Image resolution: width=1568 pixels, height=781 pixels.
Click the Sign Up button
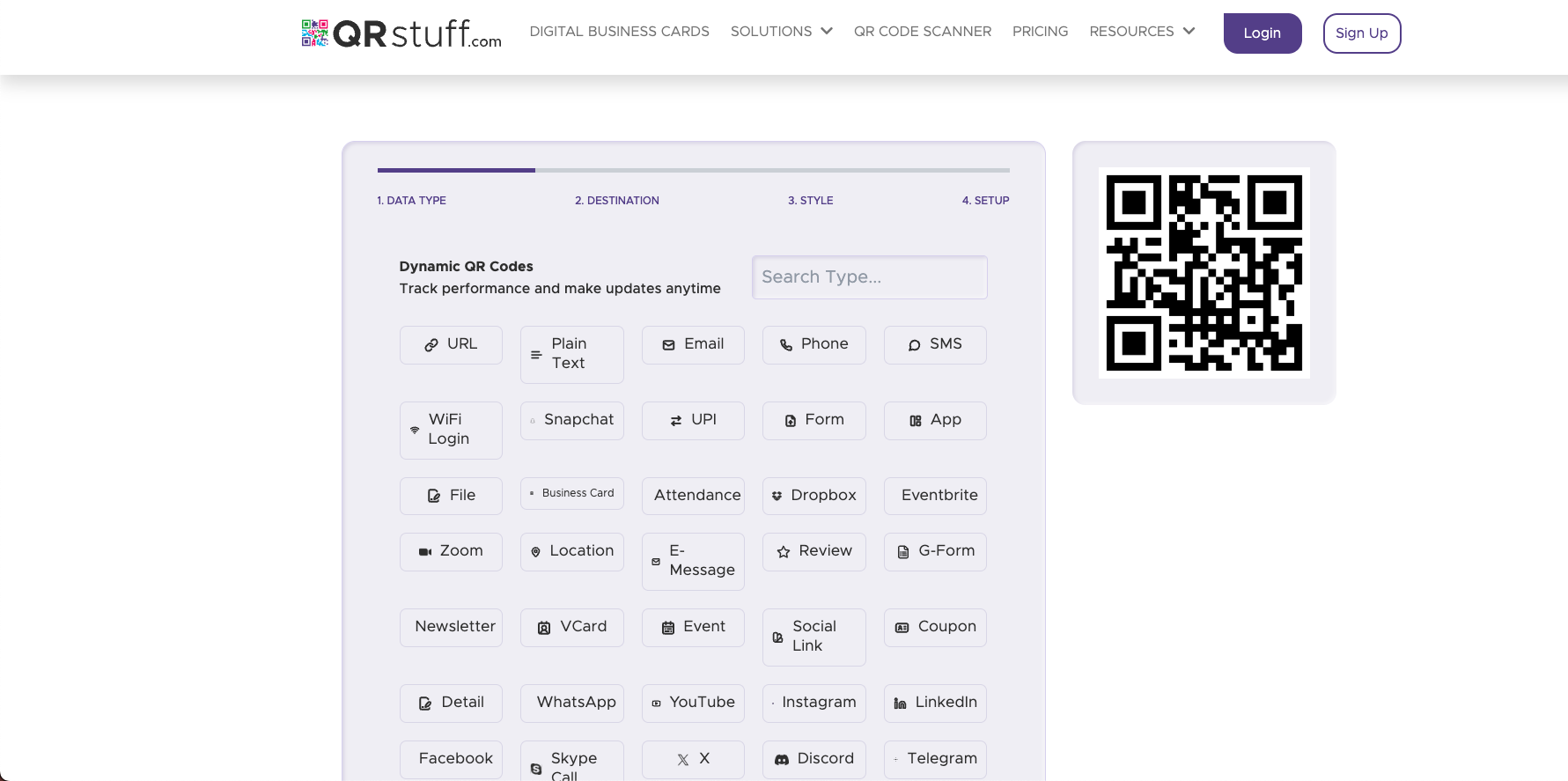click(x=1362, y=33)
